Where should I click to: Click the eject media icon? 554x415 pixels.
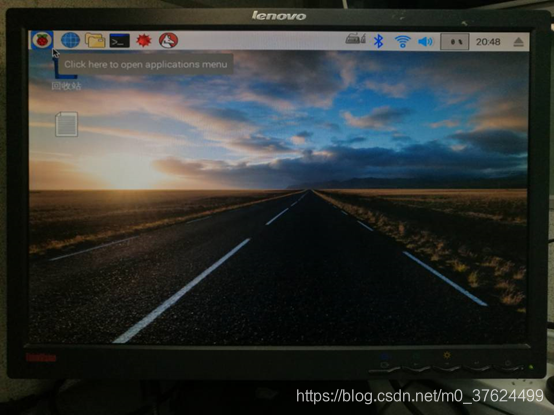click(x=518, y=42)
